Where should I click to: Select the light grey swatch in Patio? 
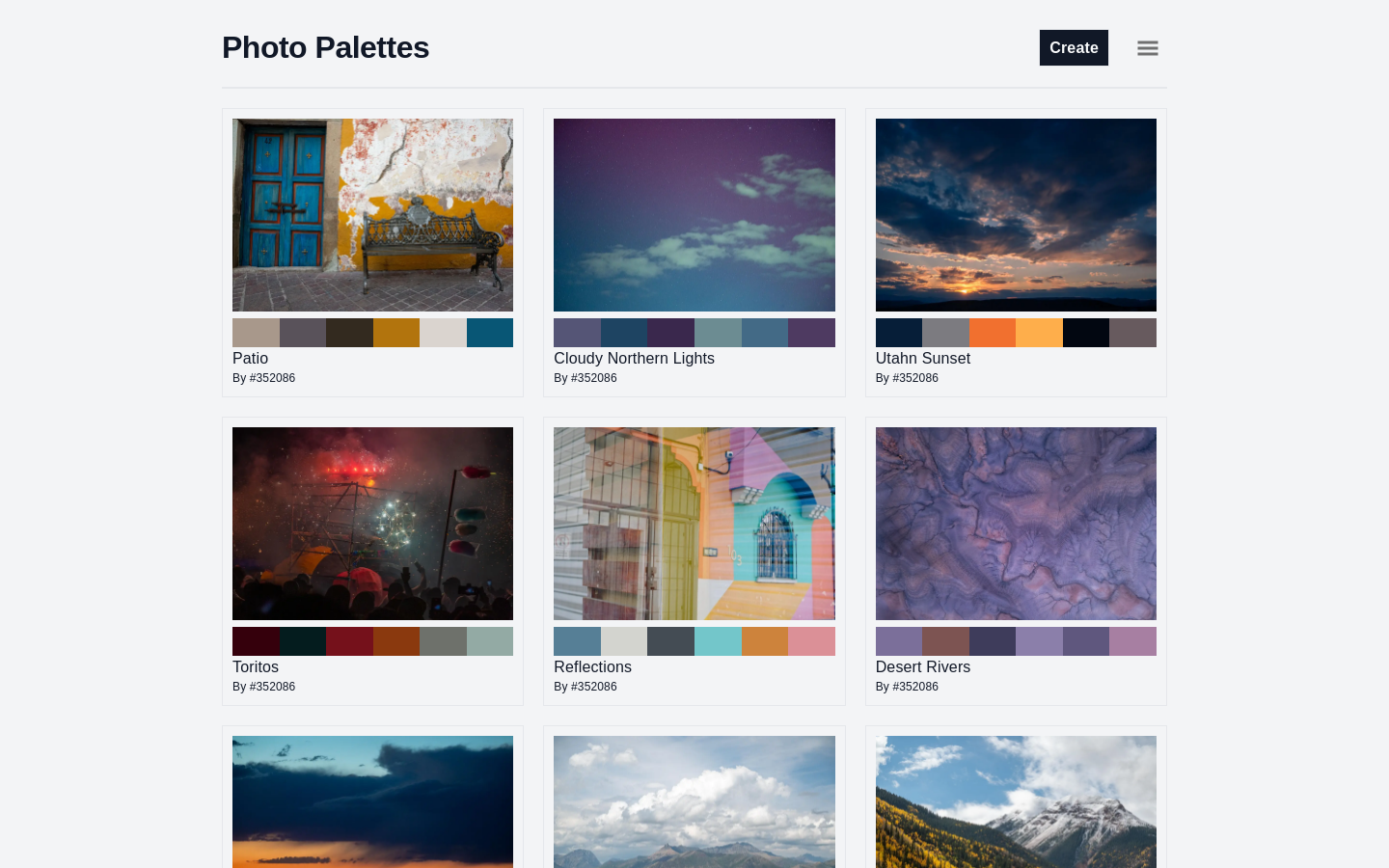(443, 333)
